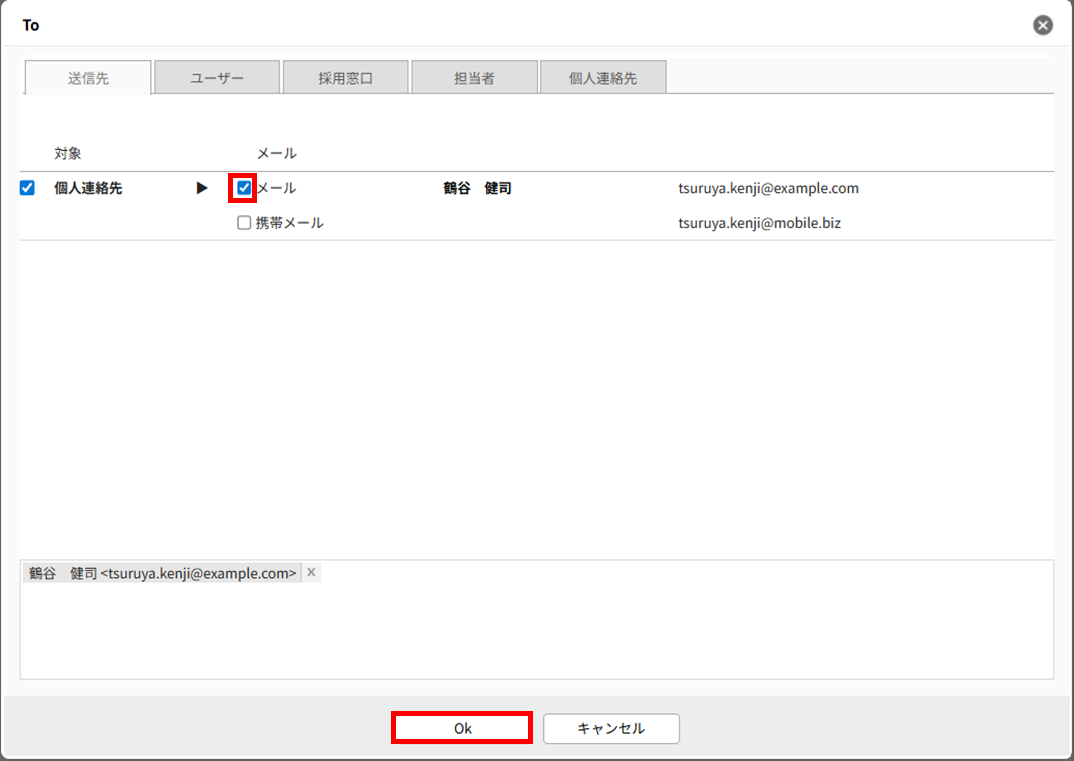The height and width of the screenshot is (761, 1074).
Task: Select the 採用窓口 tab
Action: coord(345,78)
